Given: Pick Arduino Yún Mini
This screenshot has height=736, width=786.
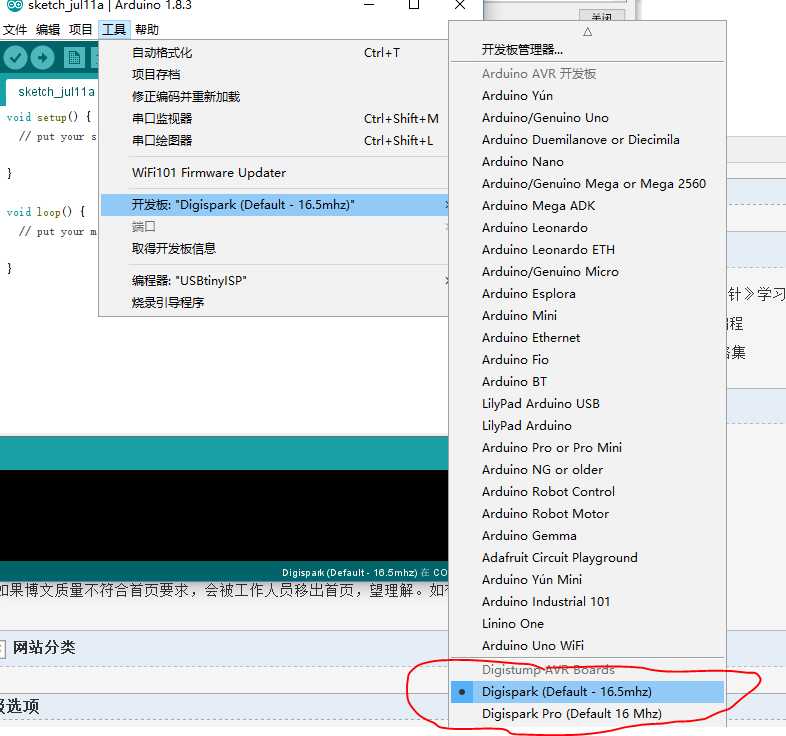Looking at the screenshot, I should (587, 580).
